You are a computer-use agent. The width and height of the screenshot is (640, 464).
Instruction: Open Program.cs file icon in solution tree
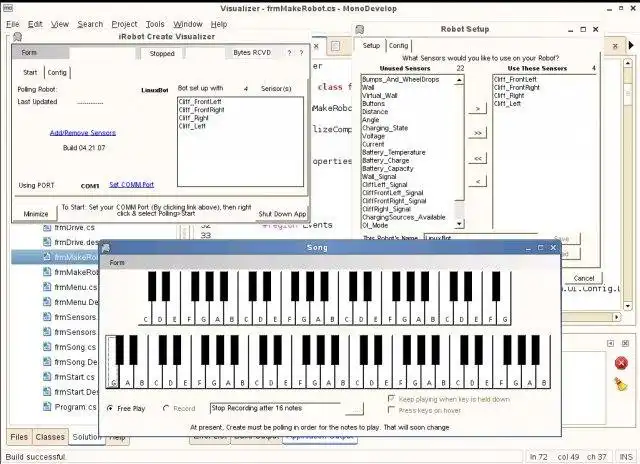pyautogui.click(x=47, y=407)
